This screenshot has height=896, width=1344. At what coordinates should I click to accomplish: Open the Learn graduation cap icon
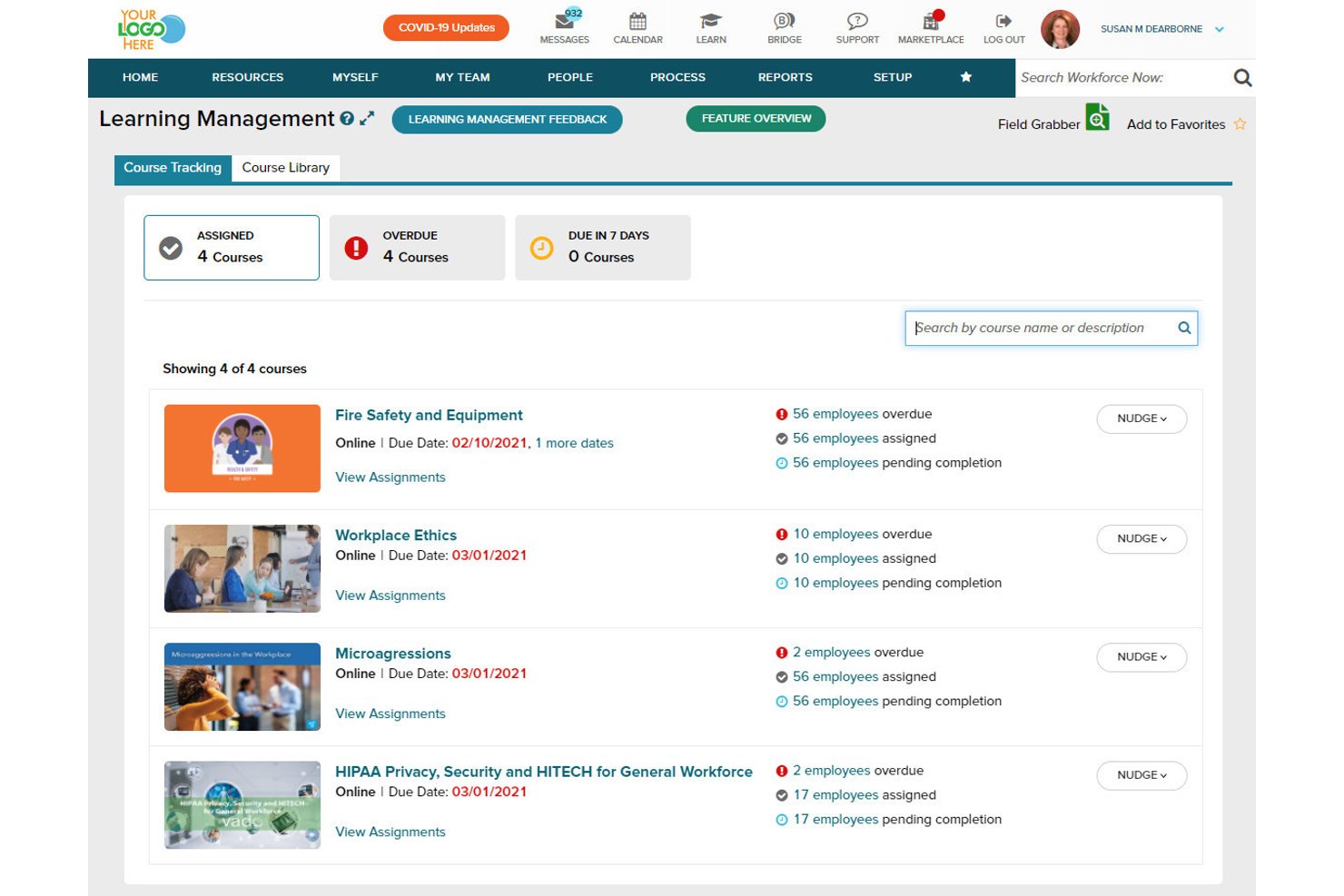coord(711,21)
